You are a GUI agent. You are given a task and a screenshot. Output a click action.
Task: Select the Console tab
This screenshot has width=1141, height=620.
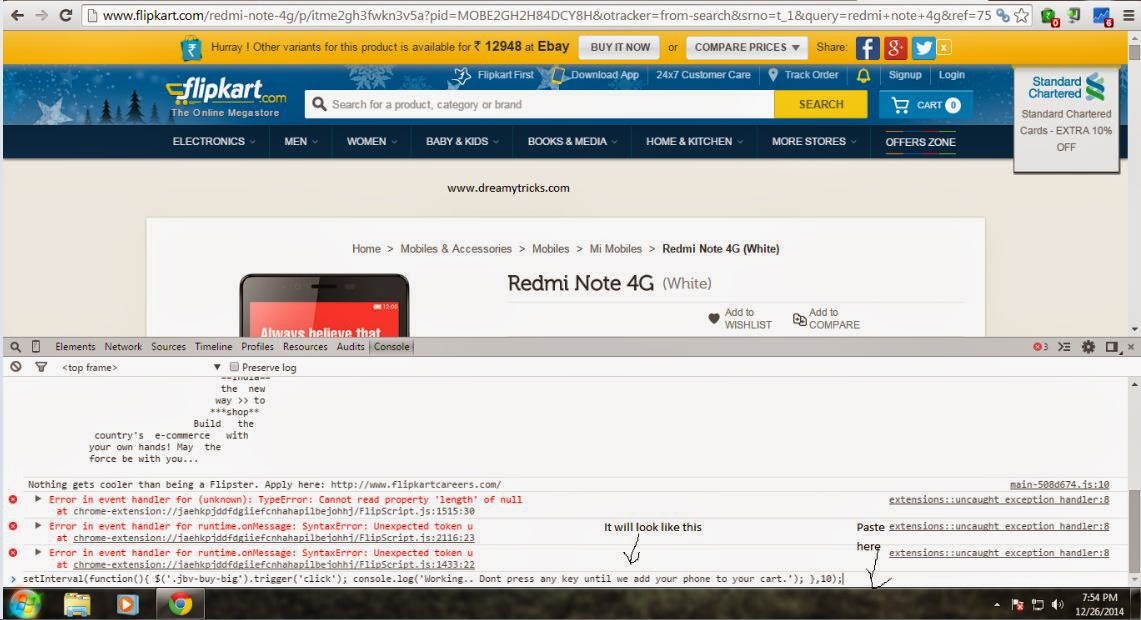pos(391,347)
